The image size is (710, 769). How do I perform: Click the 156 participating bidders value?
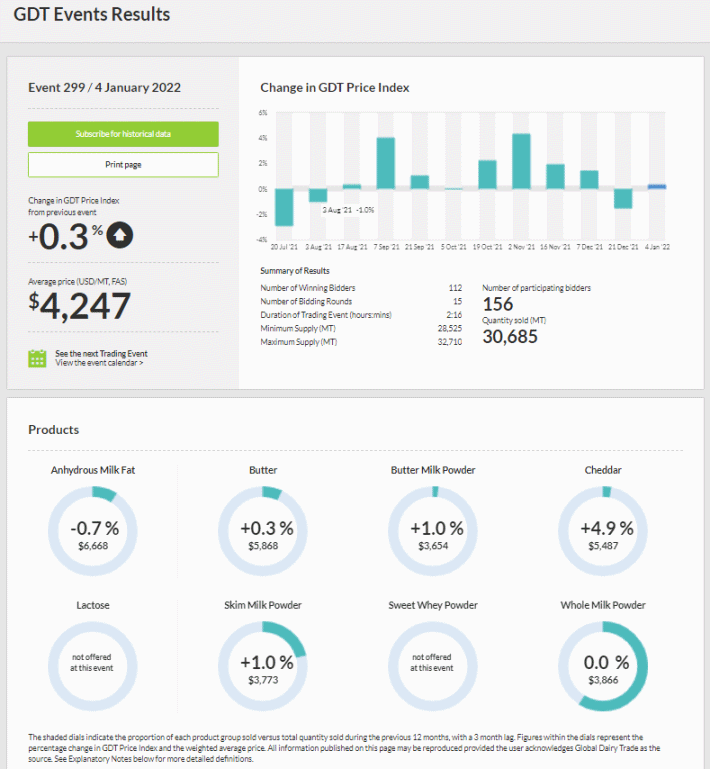[498, 304]
